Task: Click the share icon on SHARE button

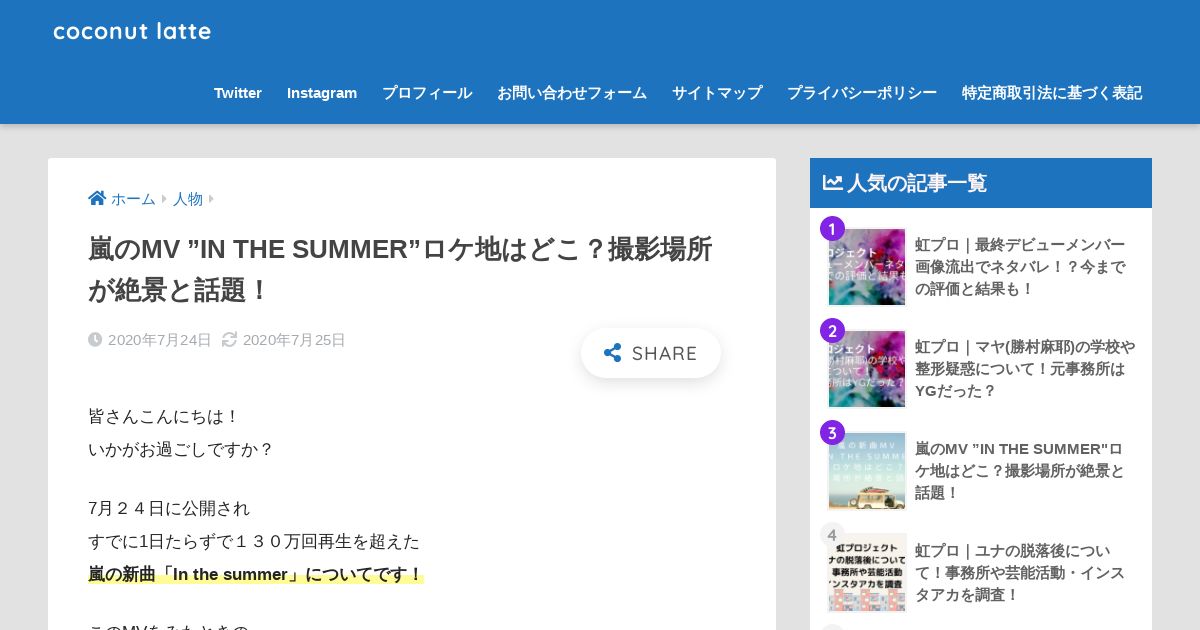Action: (613, 353)
